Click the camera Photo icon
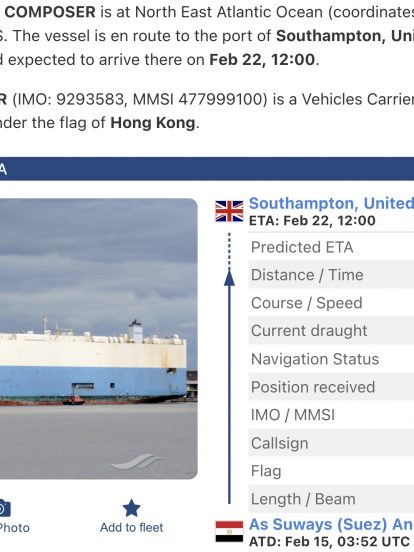Viewport: 414px width, 552px height. [x=4, y=508]
